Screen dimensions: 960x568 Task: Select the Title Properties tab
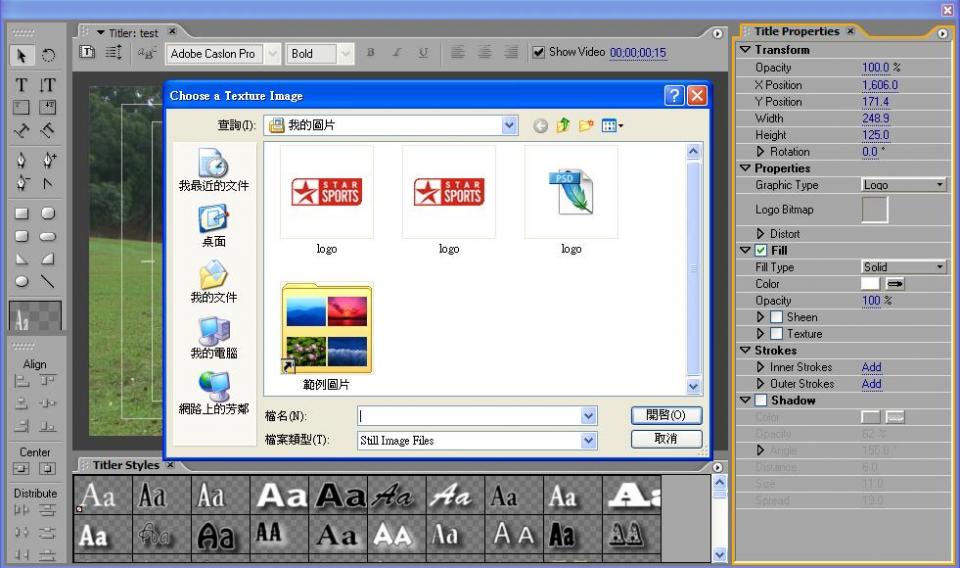tap(797, 32)
